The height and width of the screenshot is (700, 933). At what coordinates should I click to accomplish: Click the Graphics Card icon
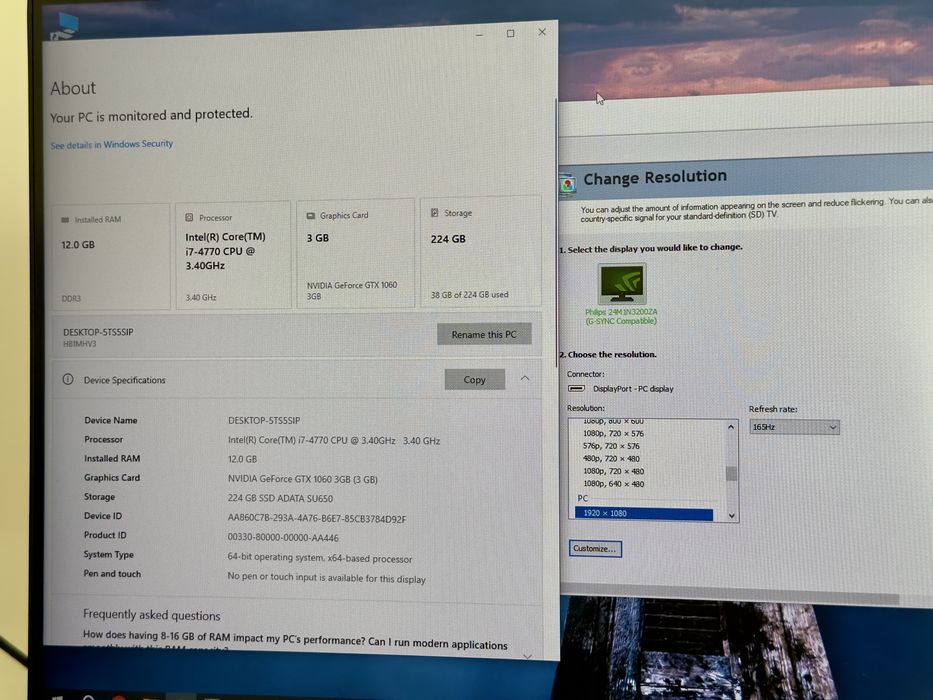(x=311, y=215)
